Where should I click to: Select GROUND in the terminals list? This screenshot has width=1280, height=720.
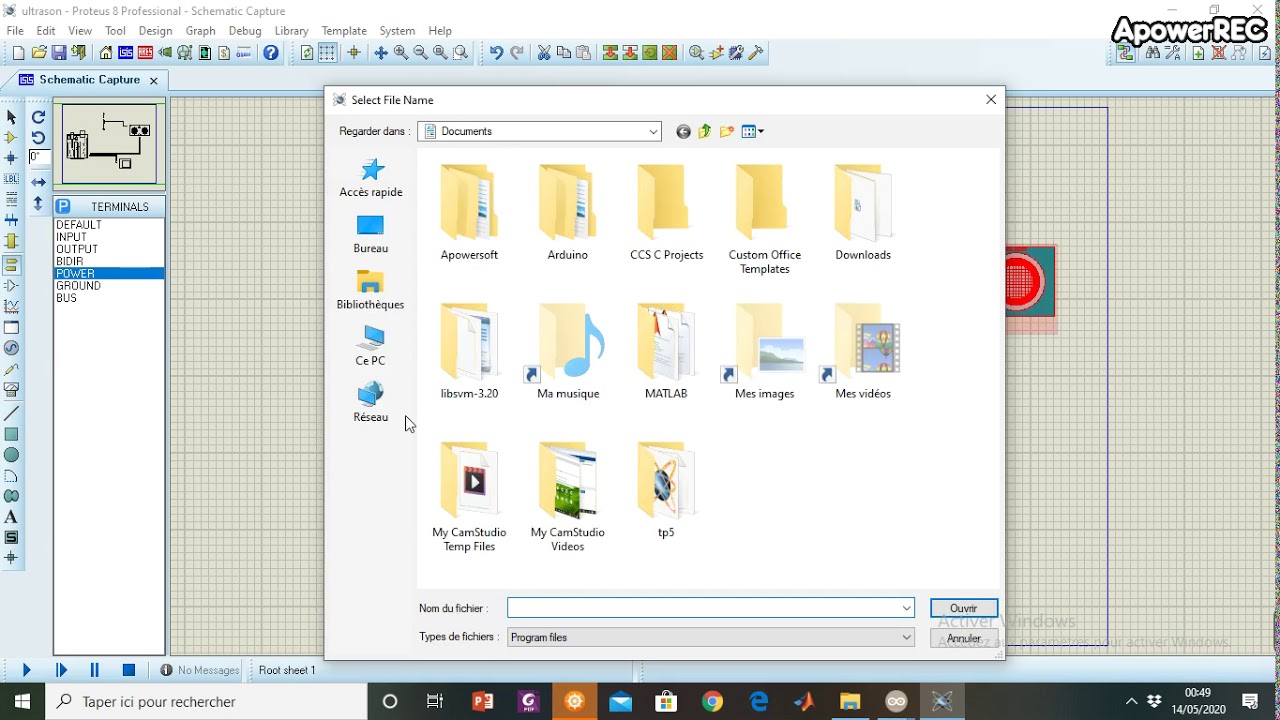coord(109,286)
